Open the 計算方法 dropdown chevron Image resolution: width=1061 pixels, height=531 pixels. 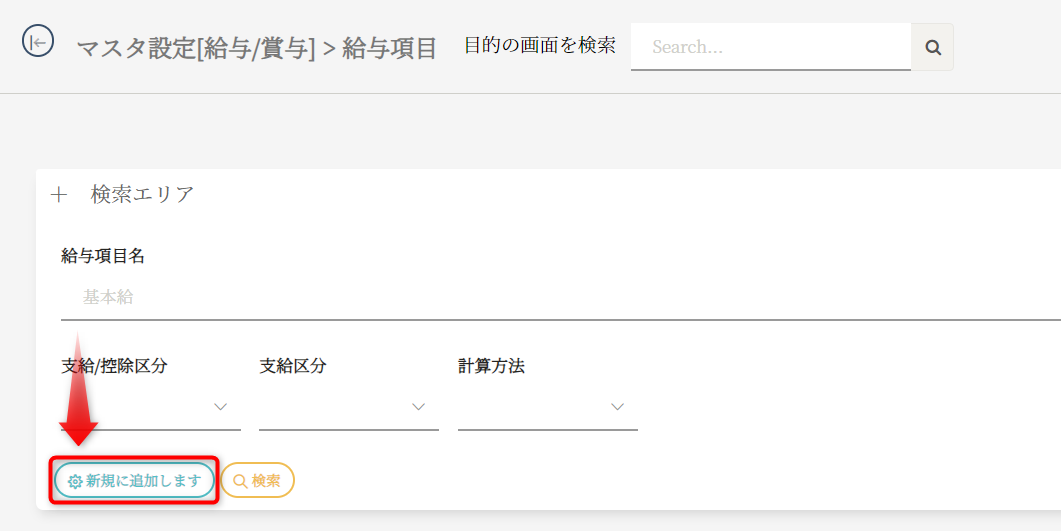coord(618,407)
